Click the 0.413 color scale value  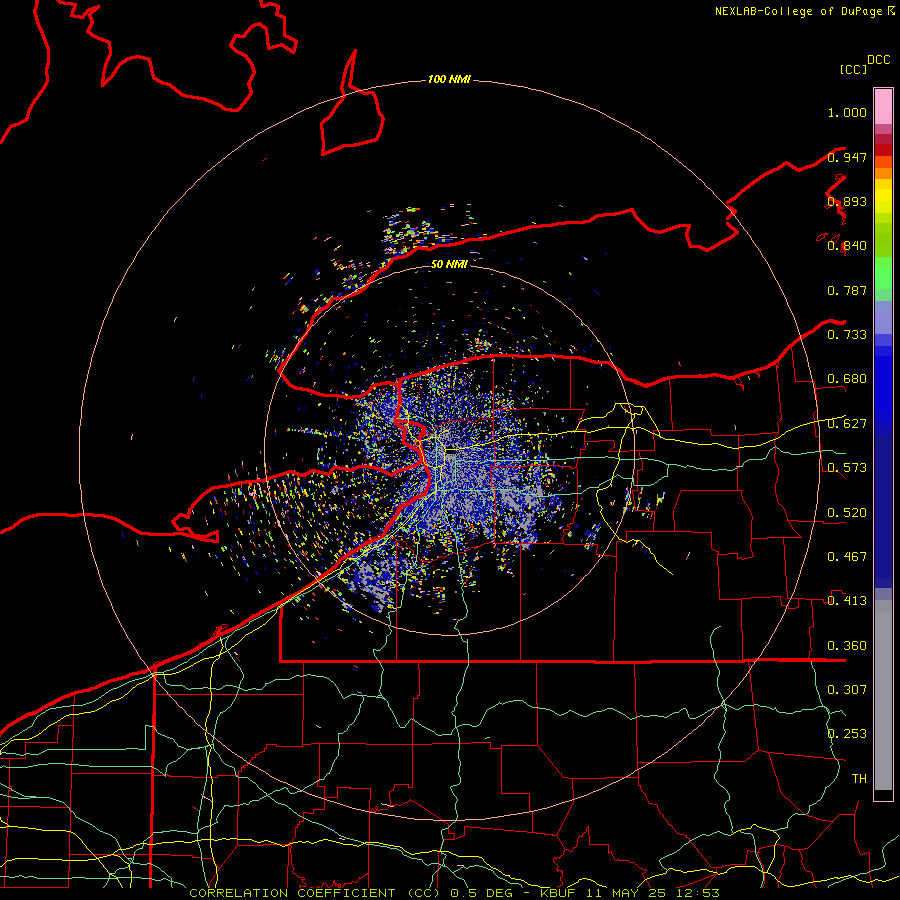(847, 601)
